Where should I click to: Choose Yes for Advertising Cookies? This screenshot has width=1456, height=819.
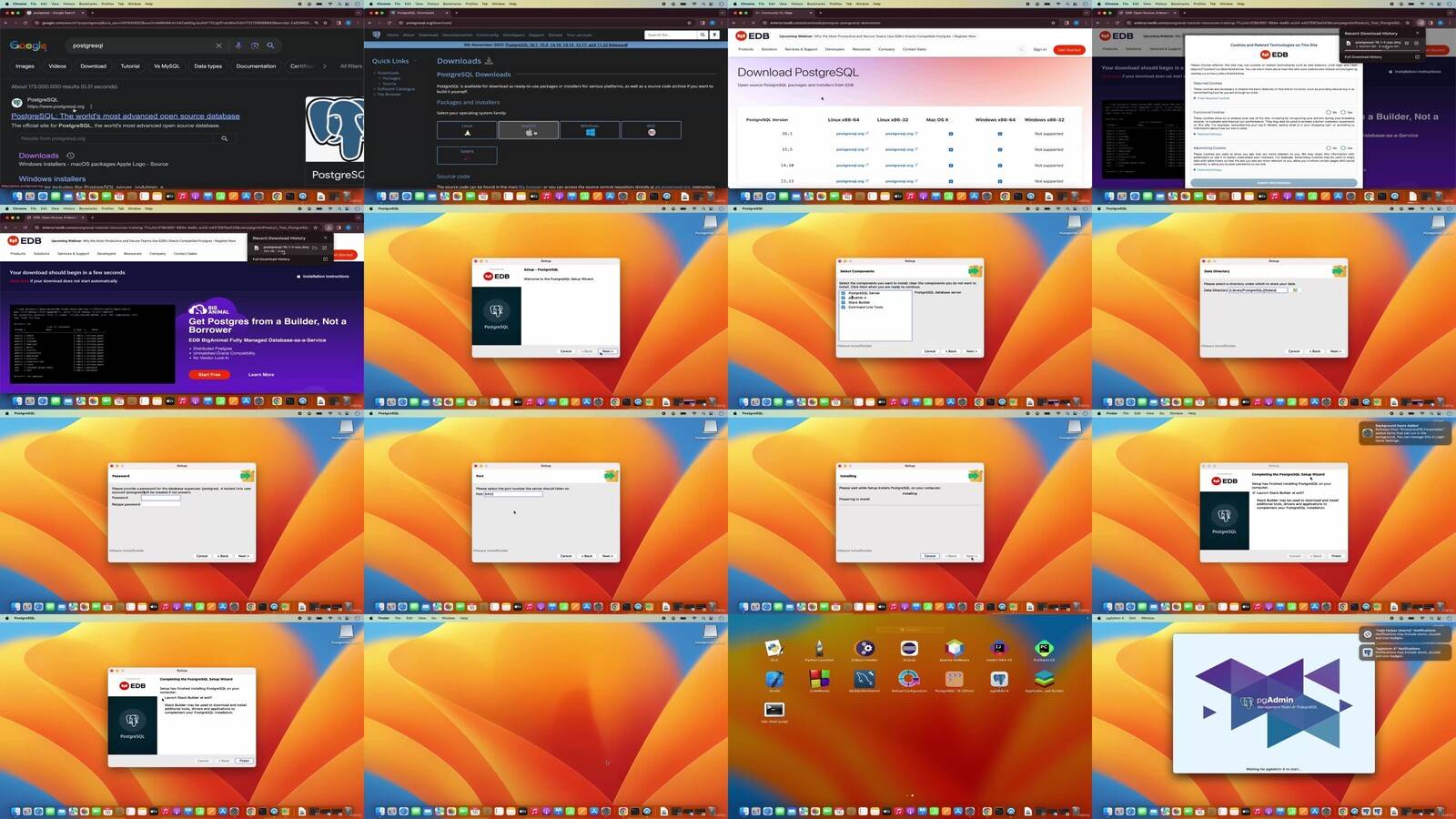point(1343,147)
